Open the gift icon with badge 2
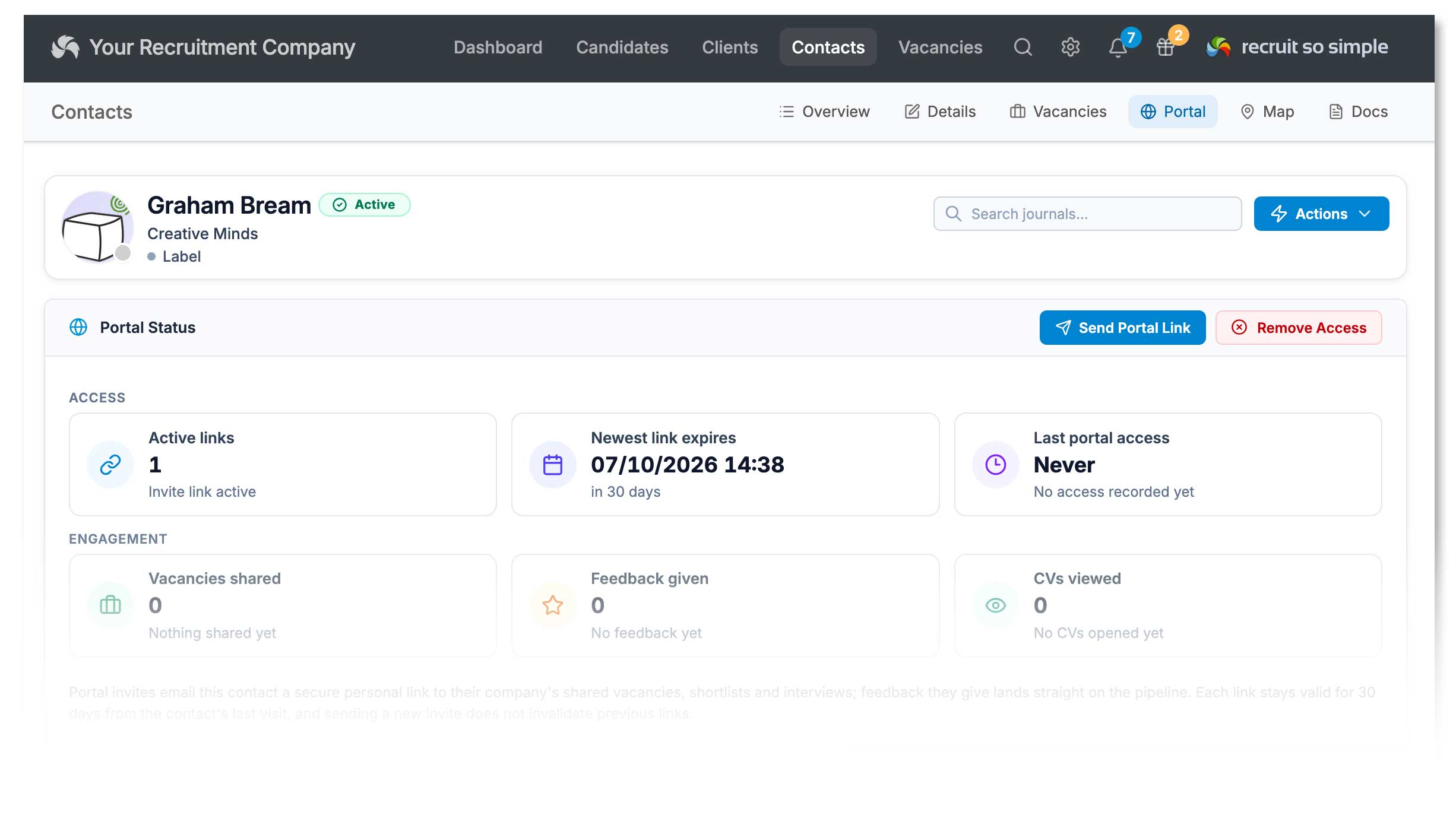1456x822 pixels. tap(1166, 47)
